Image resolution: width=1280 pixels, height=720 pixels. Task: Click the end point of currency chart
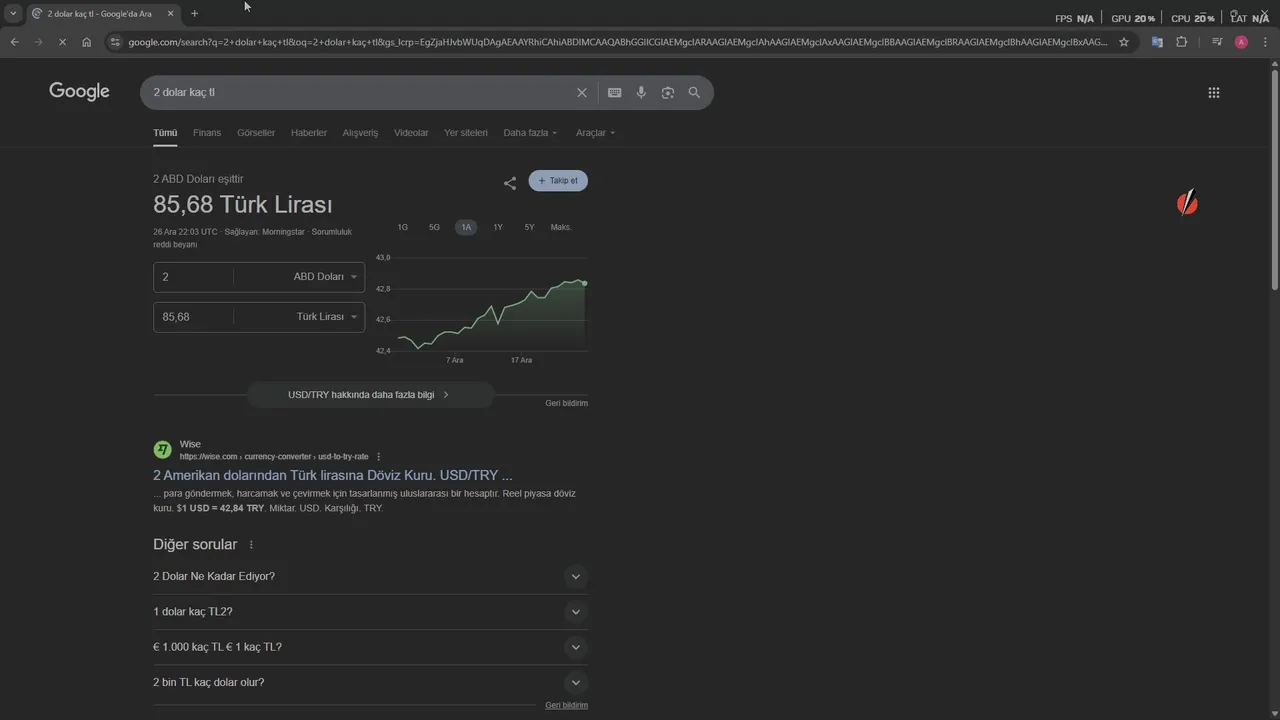pyautogui.click(x=585, y=283)
